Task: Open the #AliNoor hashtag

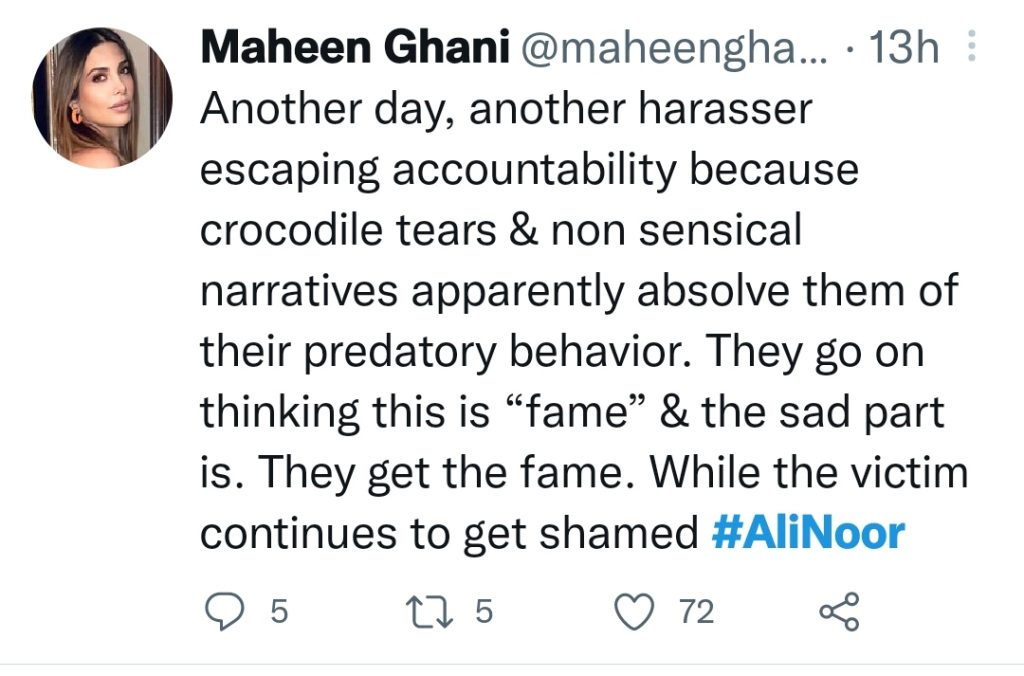Action: (x=808, y=534)
